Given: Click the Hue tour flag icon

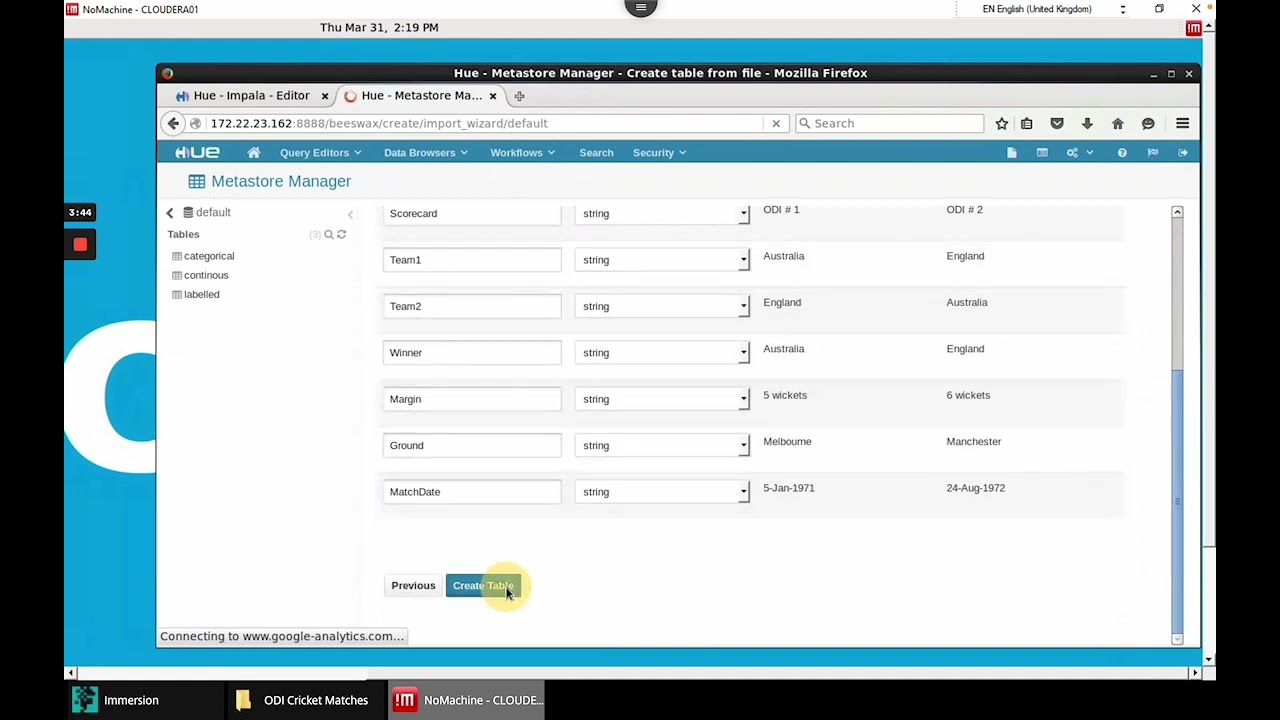Looking at the screenshot, I should [1152, 152].
